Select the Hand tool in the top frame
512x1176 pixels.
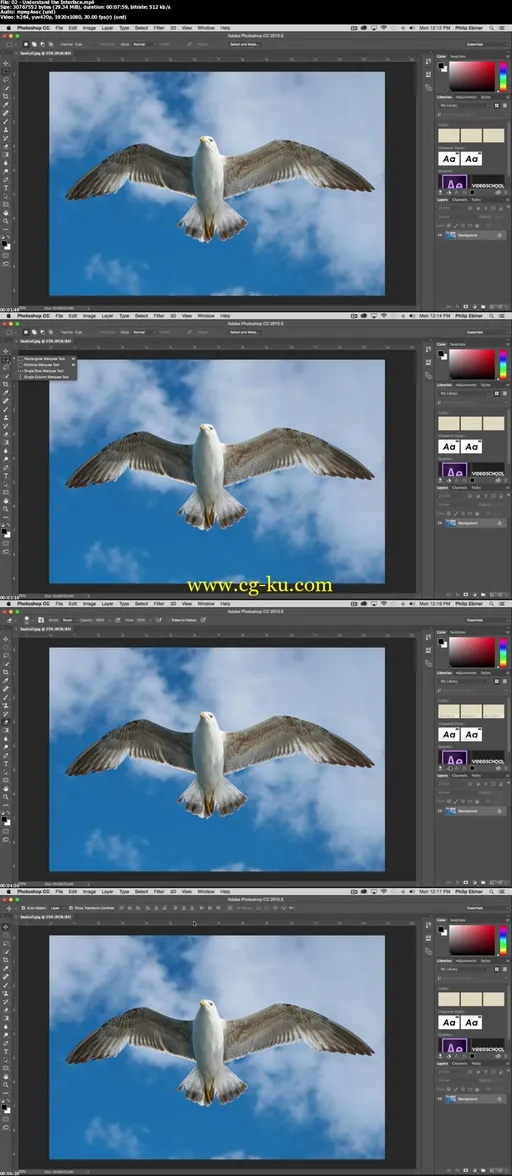point(5,212)
